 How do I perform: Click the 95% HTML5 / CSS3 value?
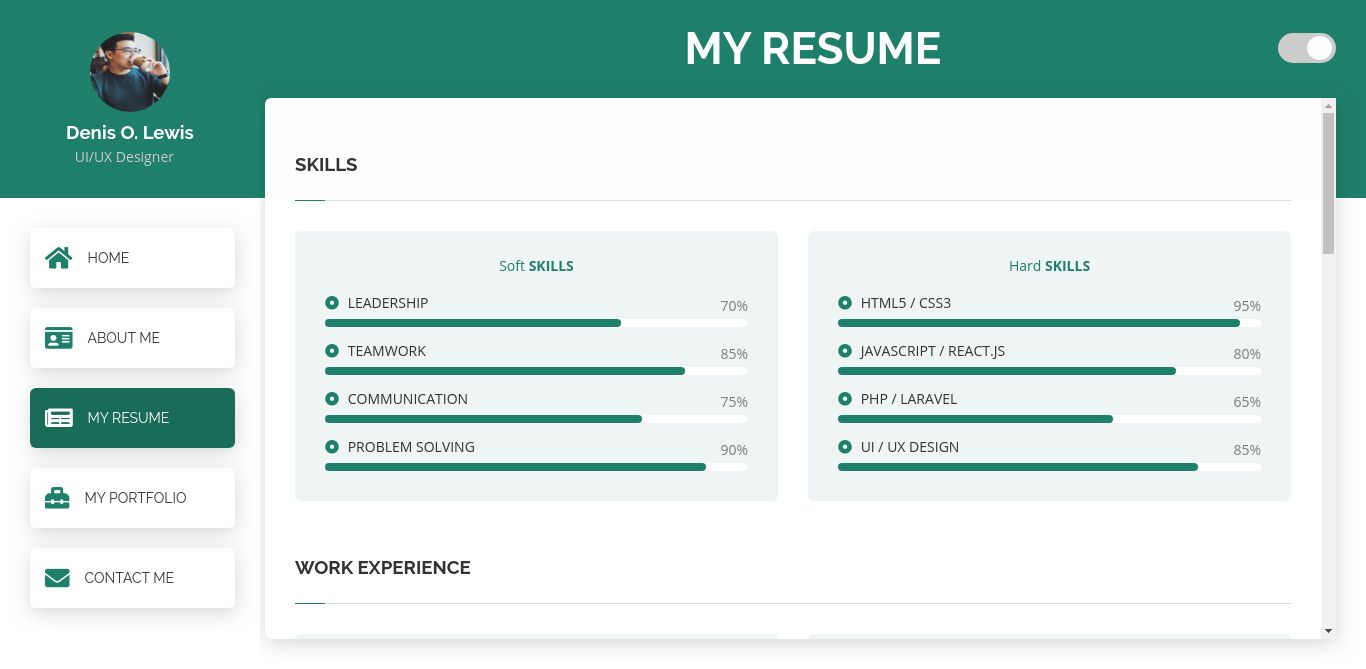point(1247,306)
